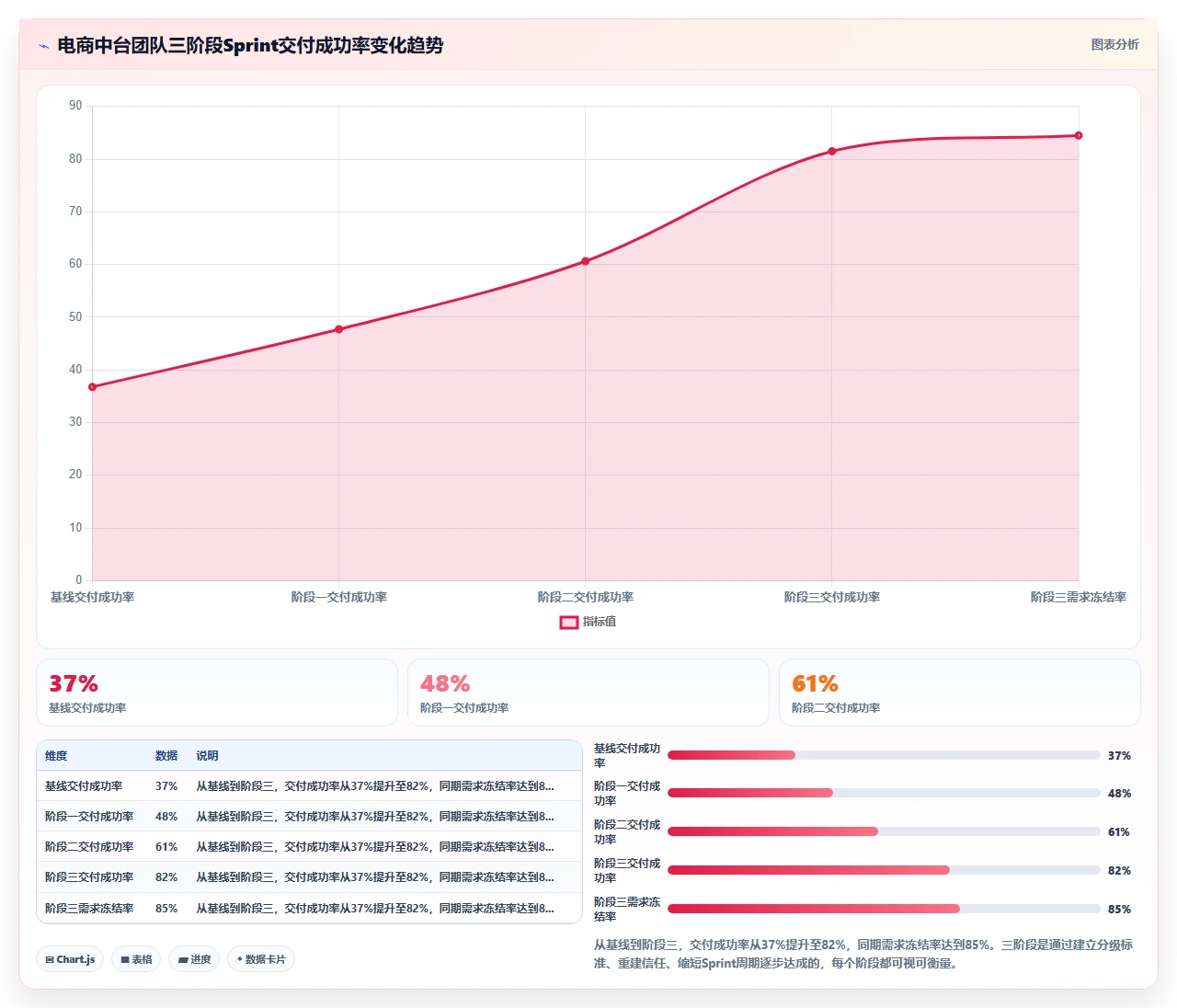The image size is (1177, 1008).
Task: Click the summary paragraph below progress bars
Action: [863, 954]
